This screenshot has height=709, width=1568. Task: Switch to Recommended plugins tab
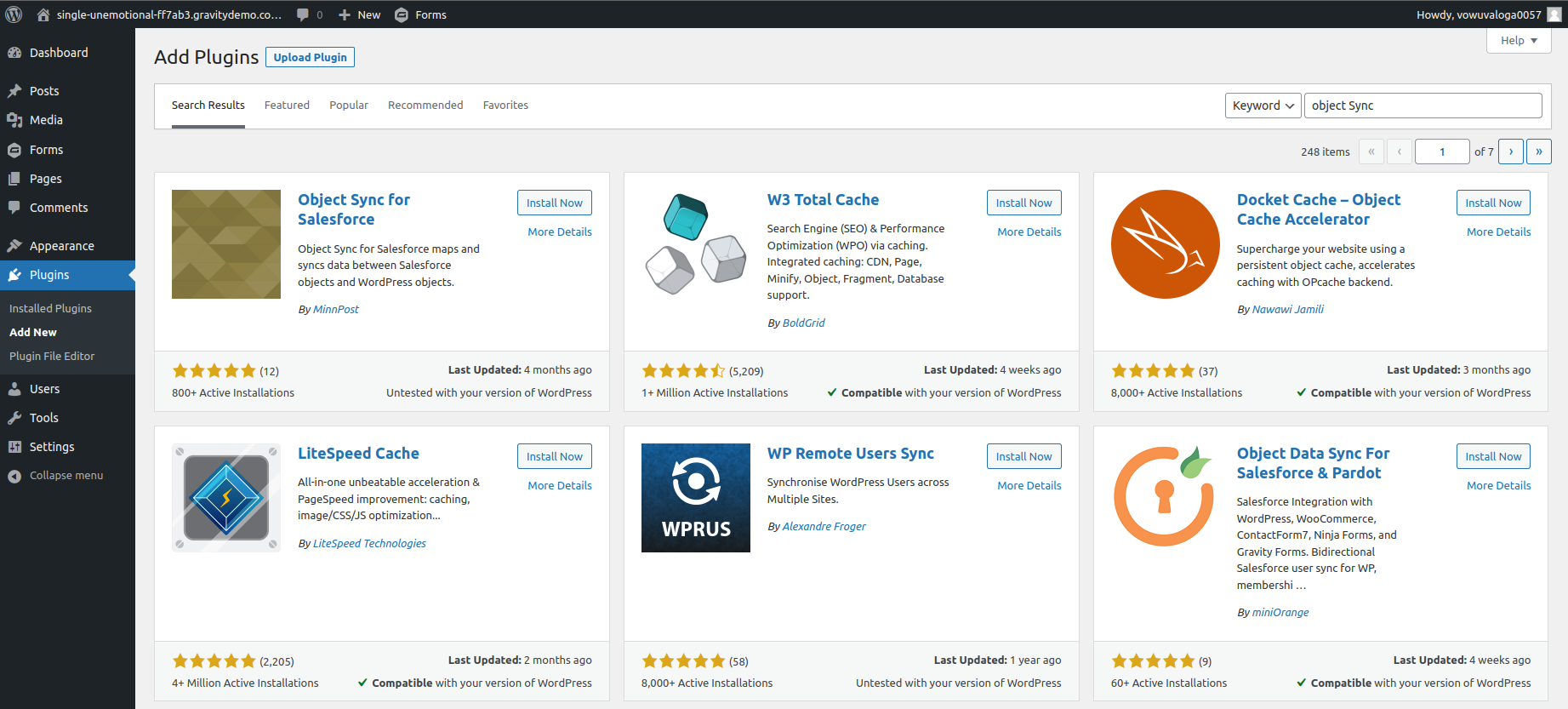425,106
